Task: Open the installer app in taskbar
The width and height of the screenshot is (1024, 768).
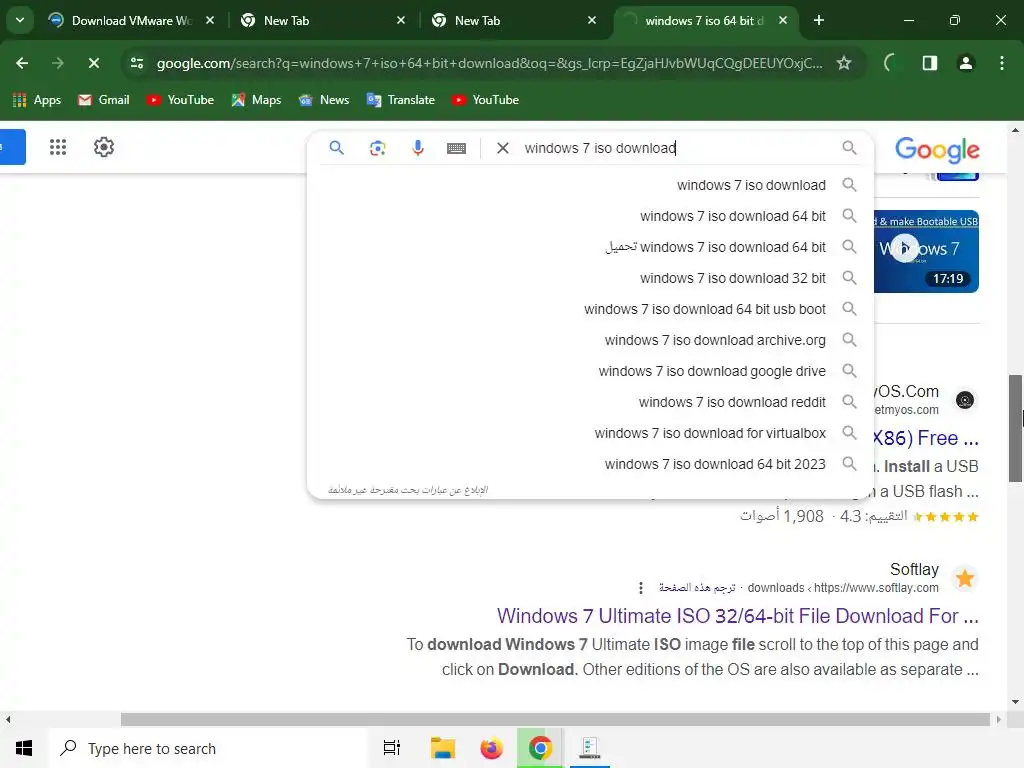Action: click(590, 748)
